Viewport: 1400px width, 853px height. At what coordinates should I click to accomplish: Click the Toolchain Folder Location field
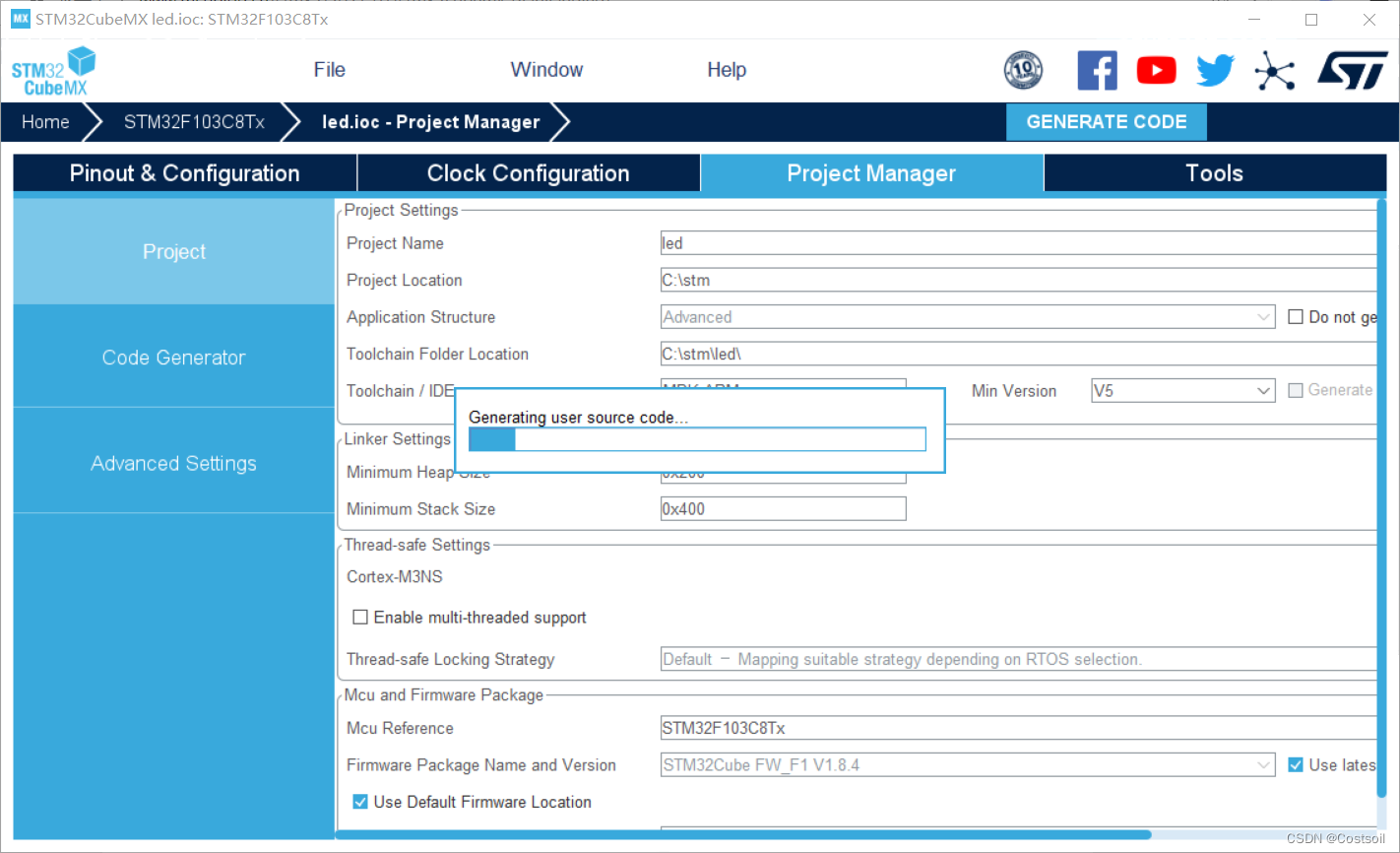pos(1019,354)
